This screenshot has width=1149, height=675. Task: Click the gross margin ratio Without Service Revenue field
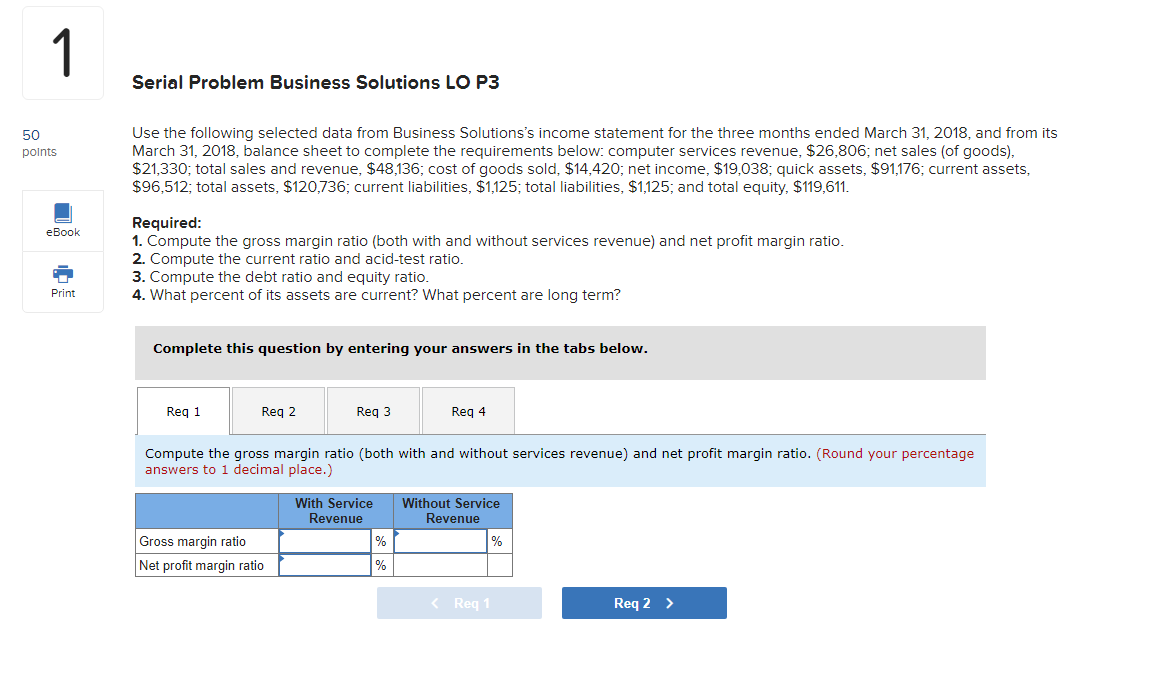click(440, 540)
